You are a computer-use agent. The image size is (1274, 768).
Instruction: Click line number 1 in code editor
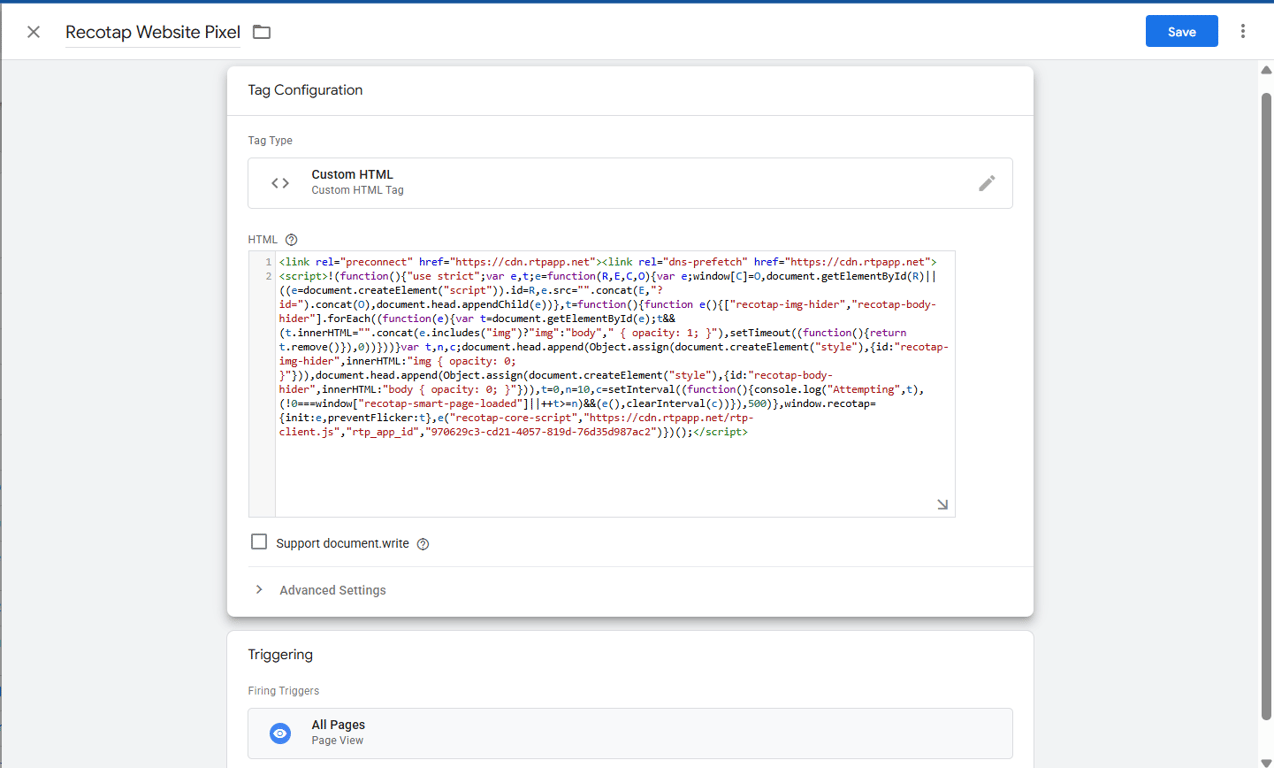(x=268, y=262)
